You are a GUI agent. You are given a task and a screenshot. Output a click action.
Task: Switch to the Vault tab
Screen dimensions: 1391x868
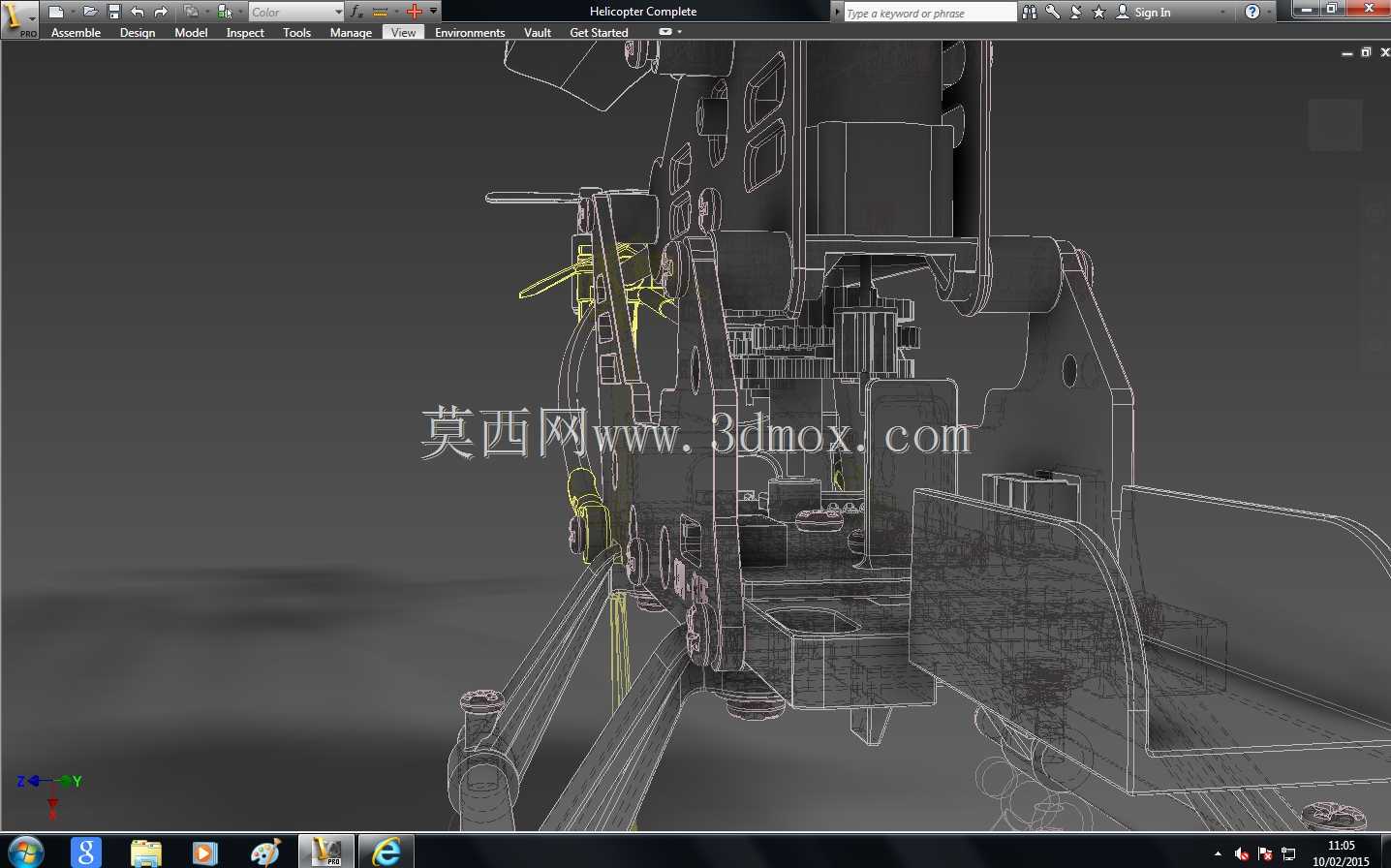[x=538, y=33]
